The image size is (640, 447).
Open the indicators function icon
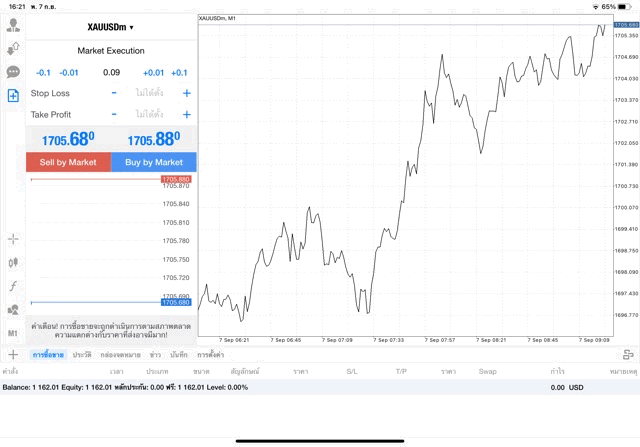click(x=13, y=286)
